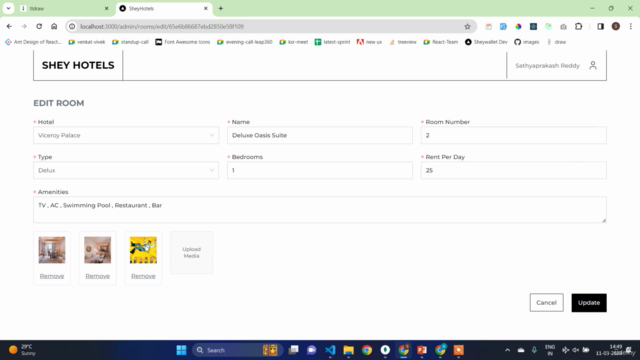Screen dimensions: 640x360
Task: Open the Hotel dropdown
Action: pos(126,135)
